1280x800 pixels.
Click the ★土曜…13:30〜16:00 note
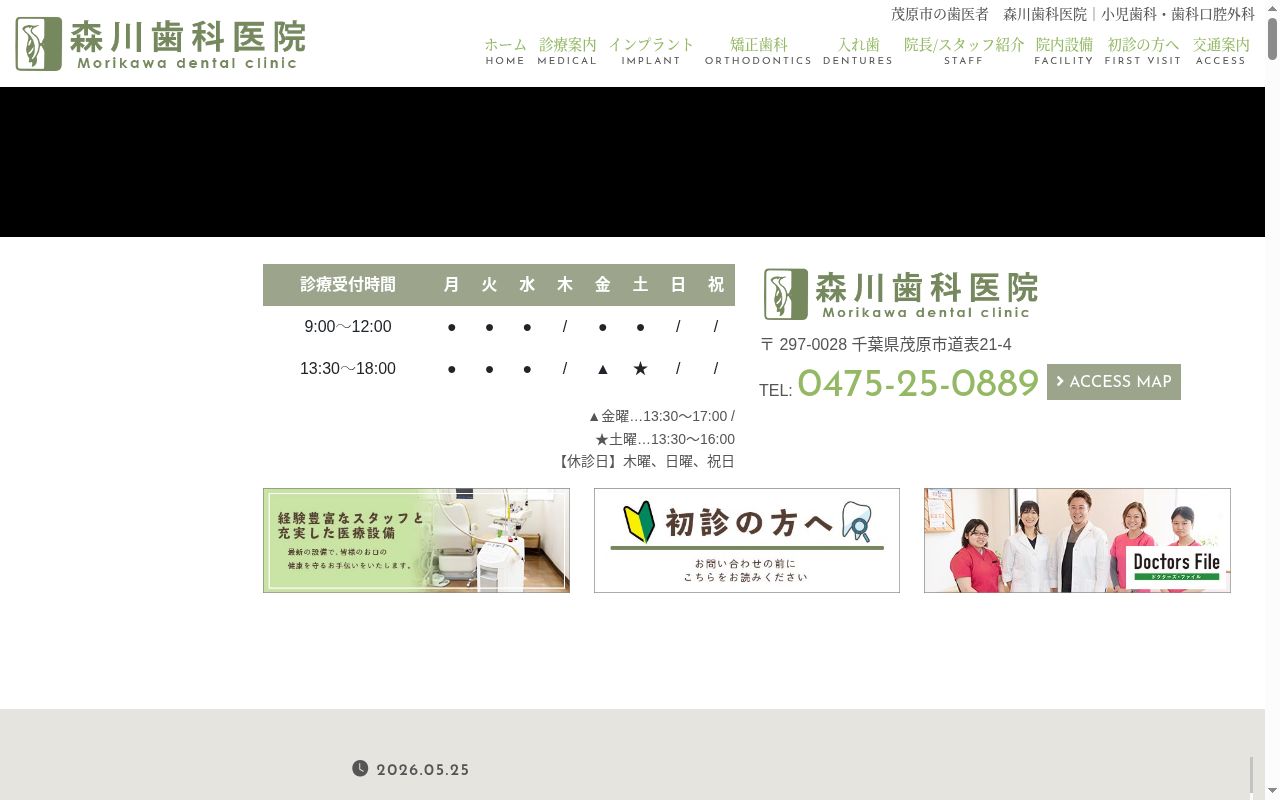coord(665,439)
